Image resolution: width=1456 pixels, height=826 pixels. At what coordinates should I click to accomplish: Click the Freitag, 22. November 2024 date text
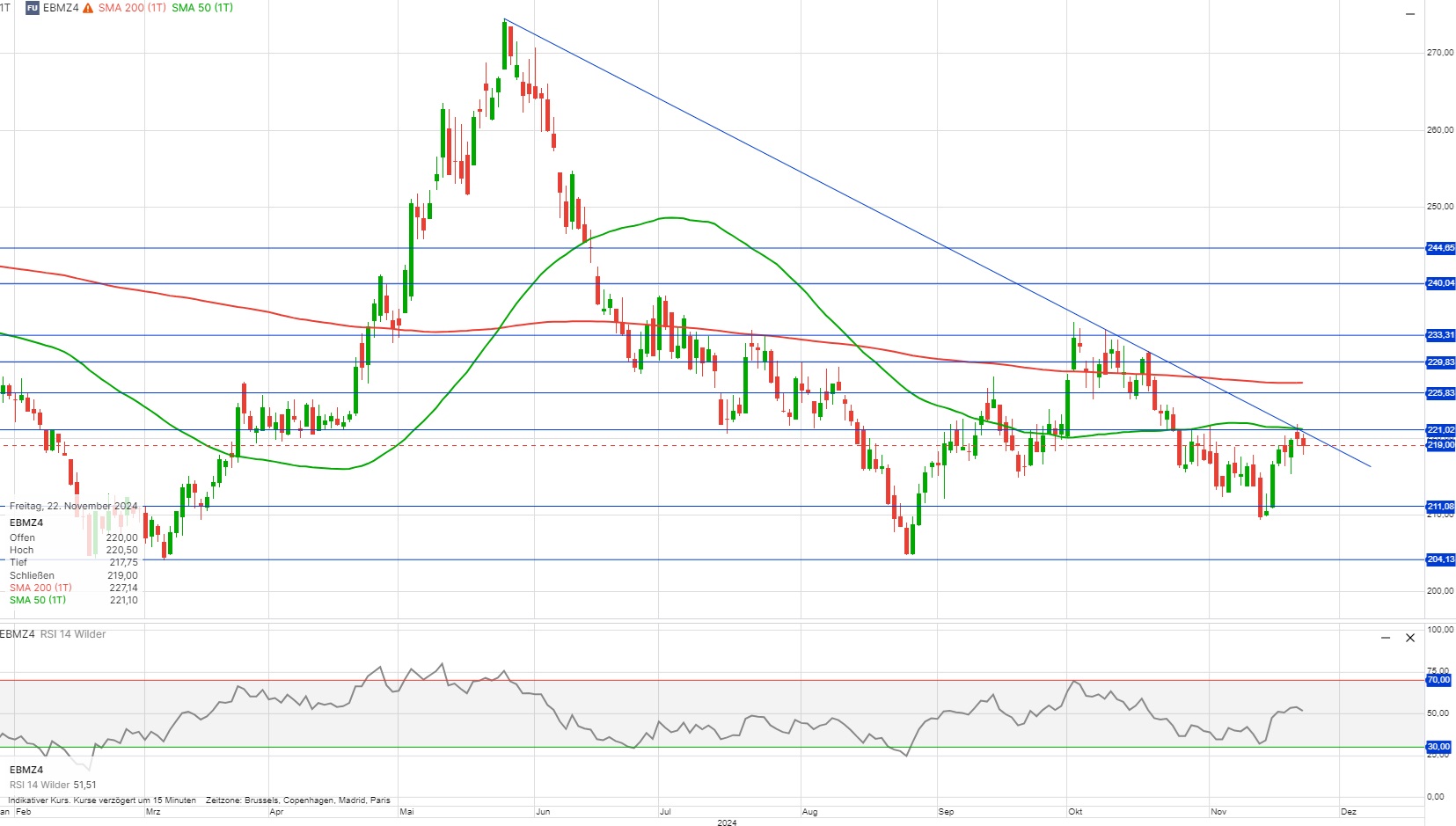tap(74, 506)
